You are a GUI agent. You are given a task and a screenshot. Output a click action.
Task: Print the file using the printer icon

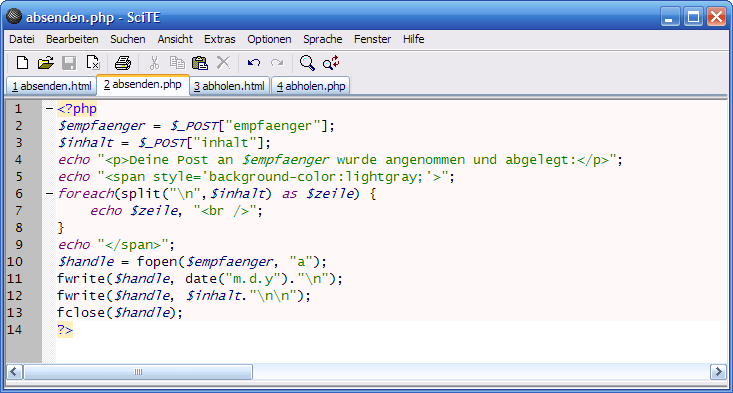coord(123,63)
